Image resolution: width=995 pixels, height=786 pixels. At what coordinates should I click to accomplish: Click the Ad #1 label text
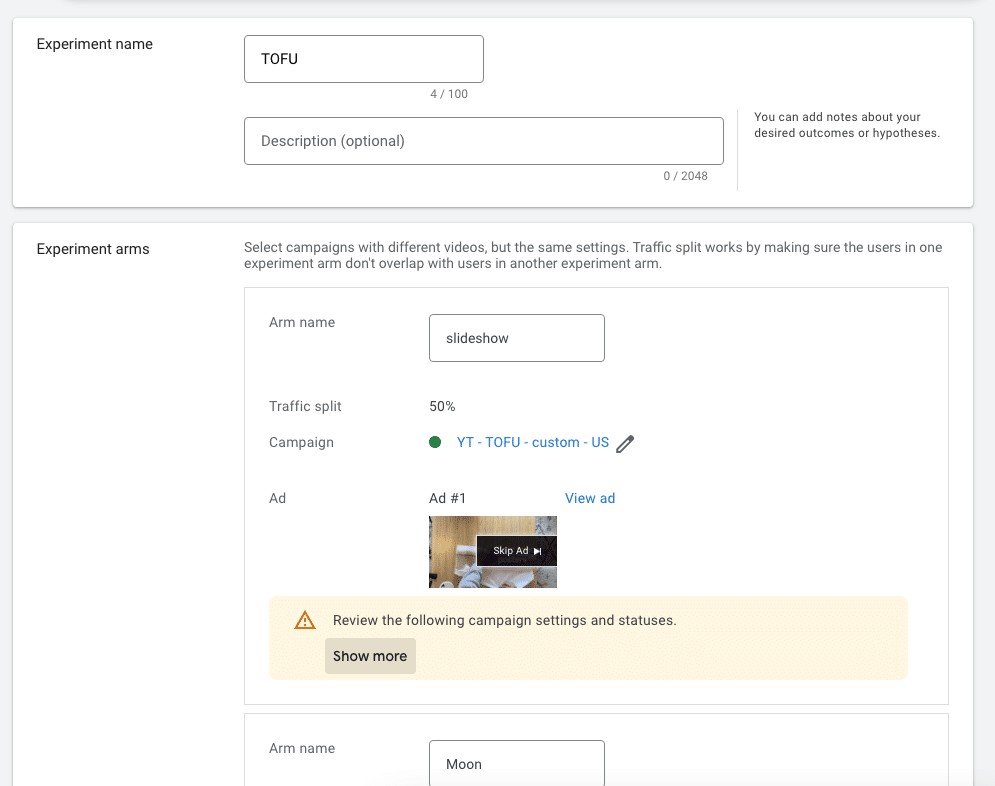coord(447,498)
